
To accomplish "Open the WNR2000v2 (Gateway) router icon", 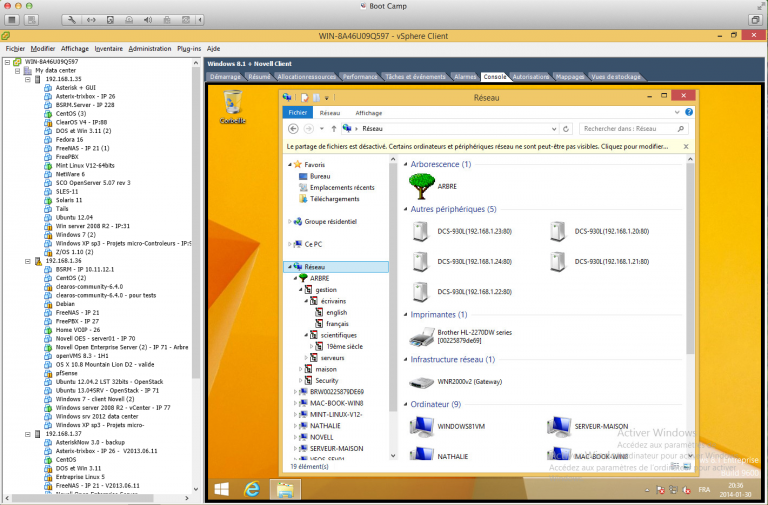I will tap(422, 382).
